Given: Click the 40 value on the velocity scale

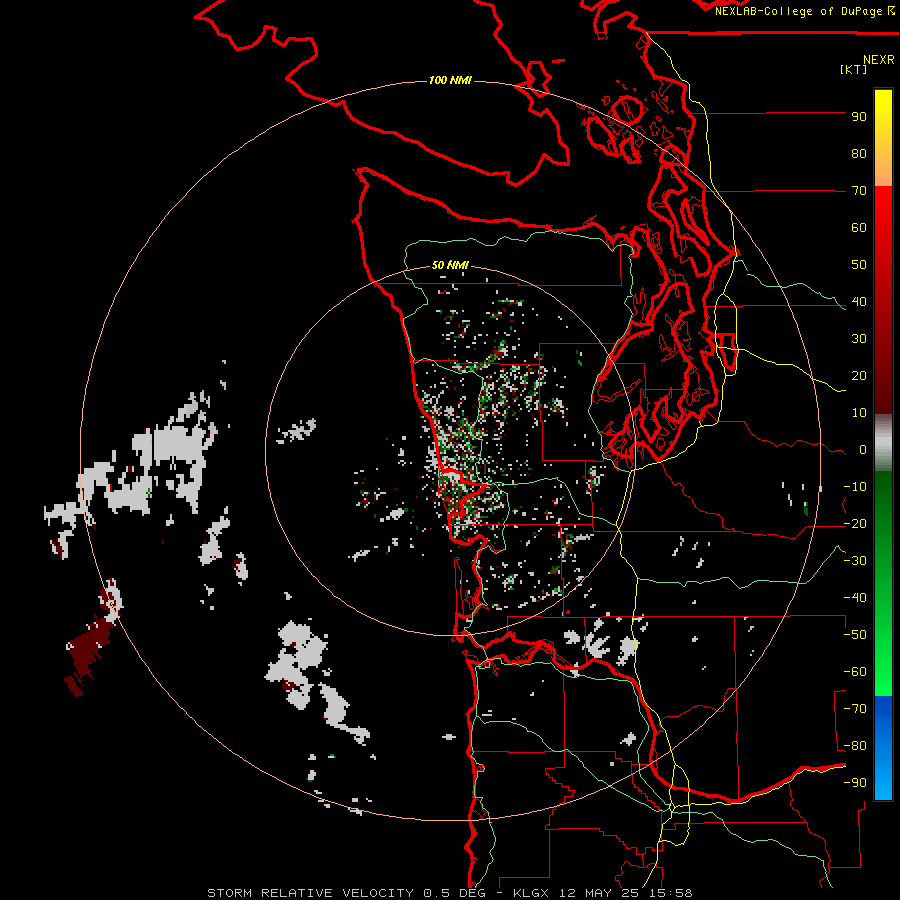Looking at the screenshot, I should [859, 302].
